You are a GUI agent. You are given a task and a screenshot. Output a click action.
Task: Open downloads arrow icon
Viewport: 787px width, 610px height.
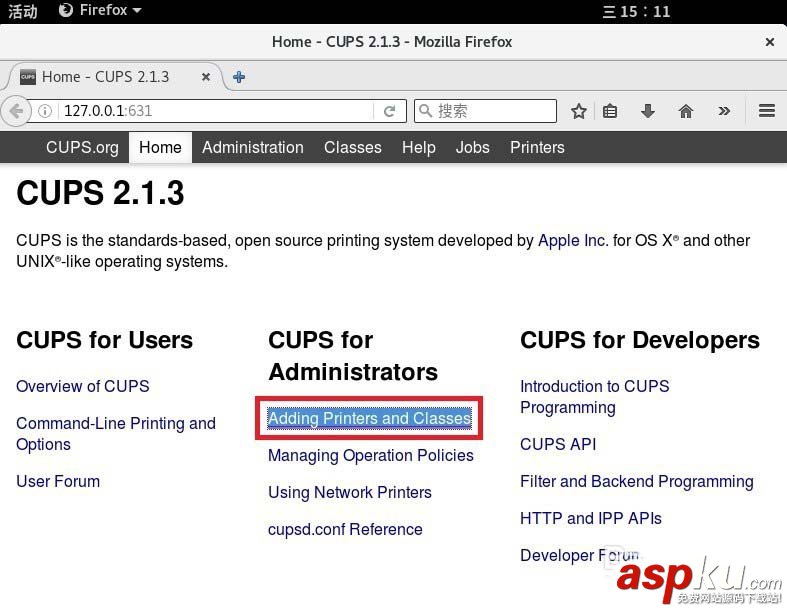647,111
